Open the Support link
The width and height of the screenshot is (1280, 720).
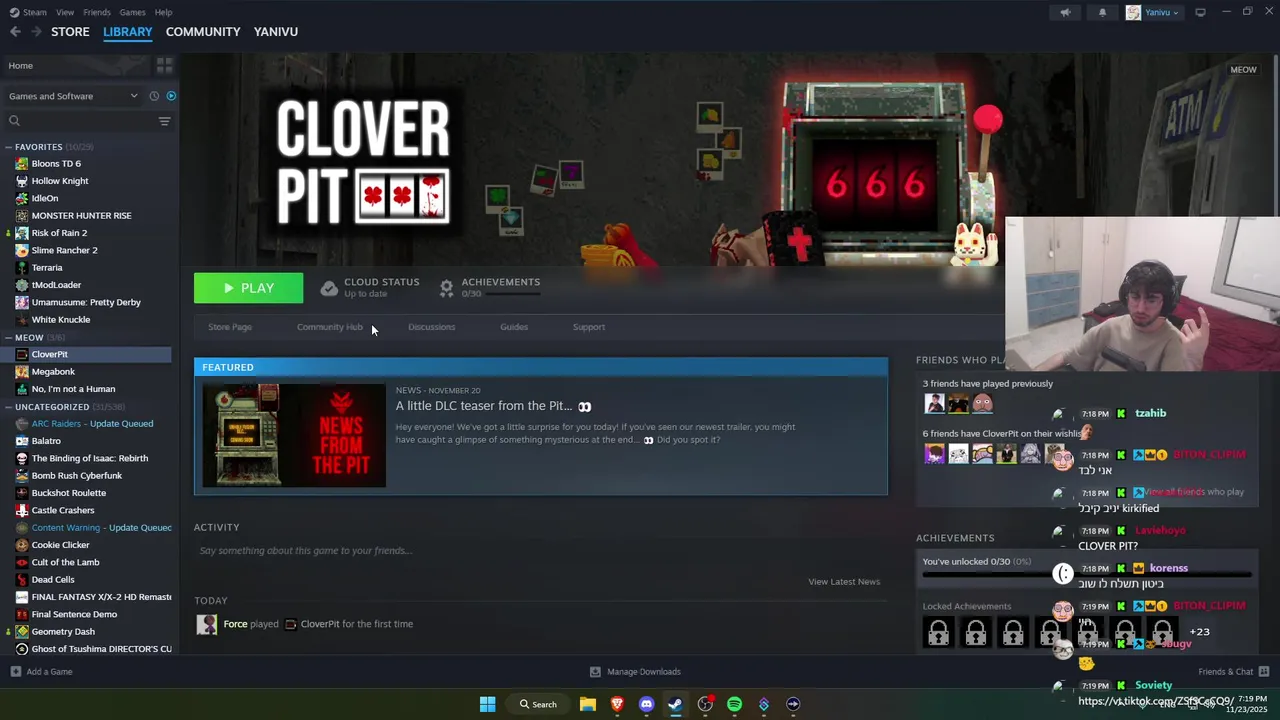(589, 327)
